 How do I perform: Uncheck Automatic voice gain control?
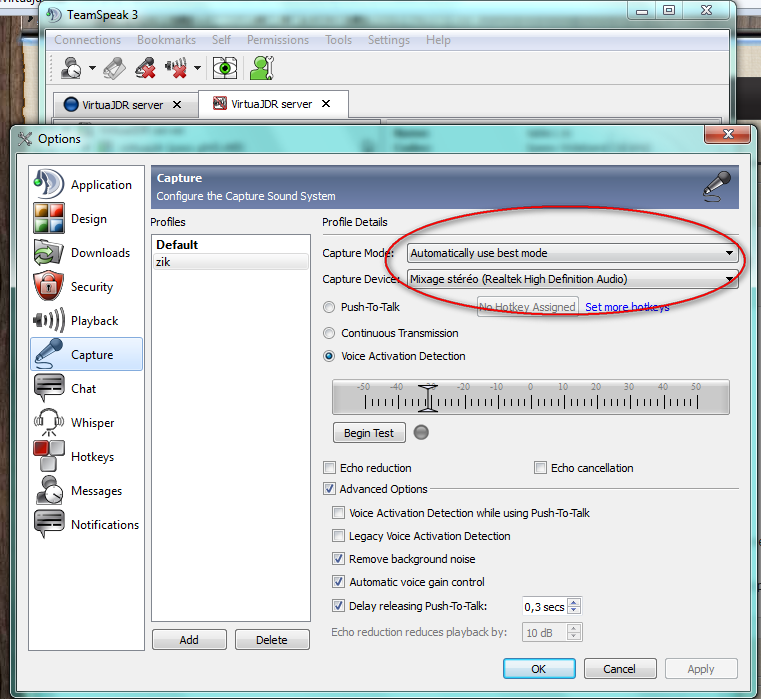[x=338, y=582]
